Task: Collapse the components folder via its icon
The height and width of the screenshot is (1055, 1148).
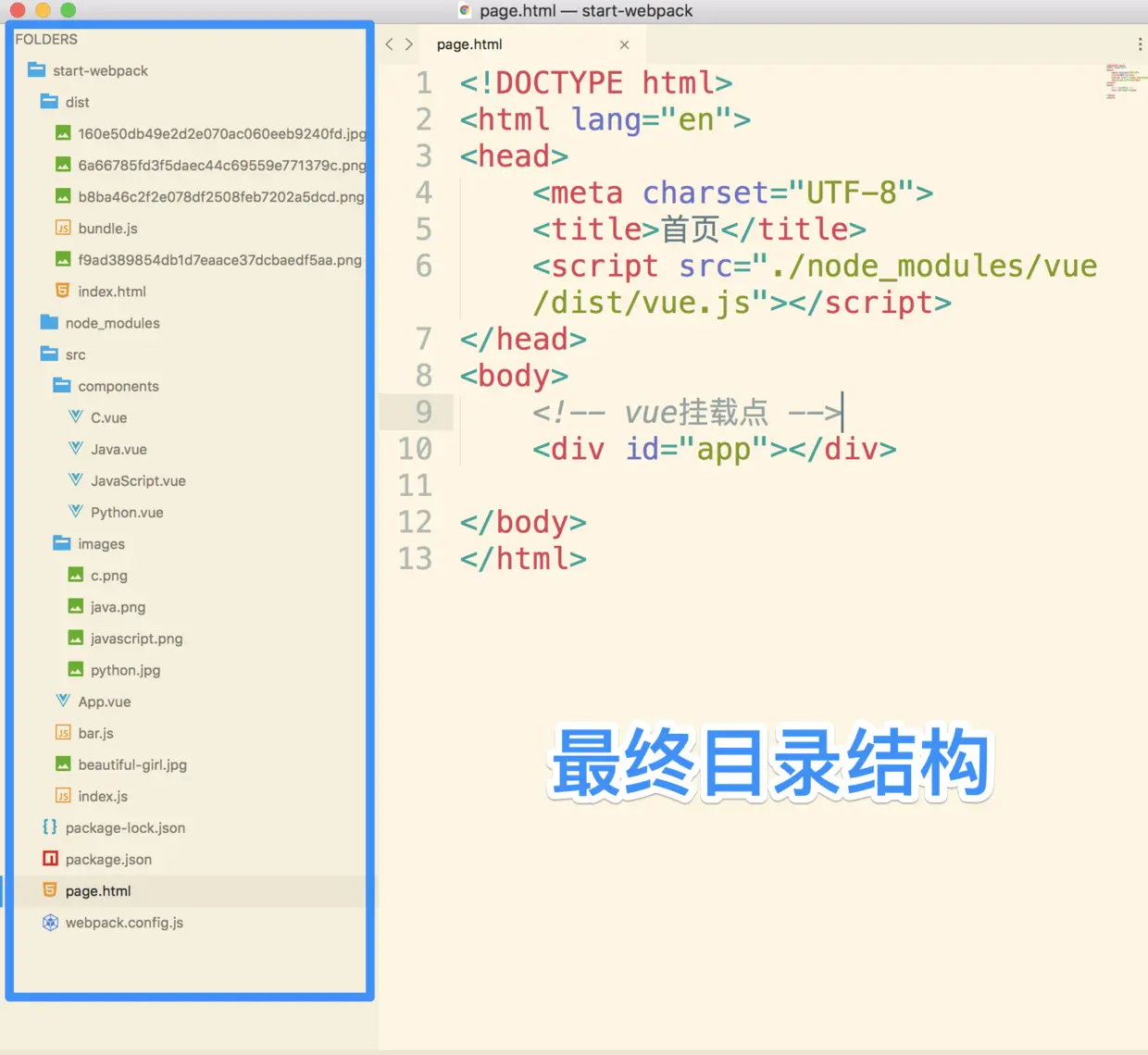Action: pyautogui.click(x=62, y=385)
